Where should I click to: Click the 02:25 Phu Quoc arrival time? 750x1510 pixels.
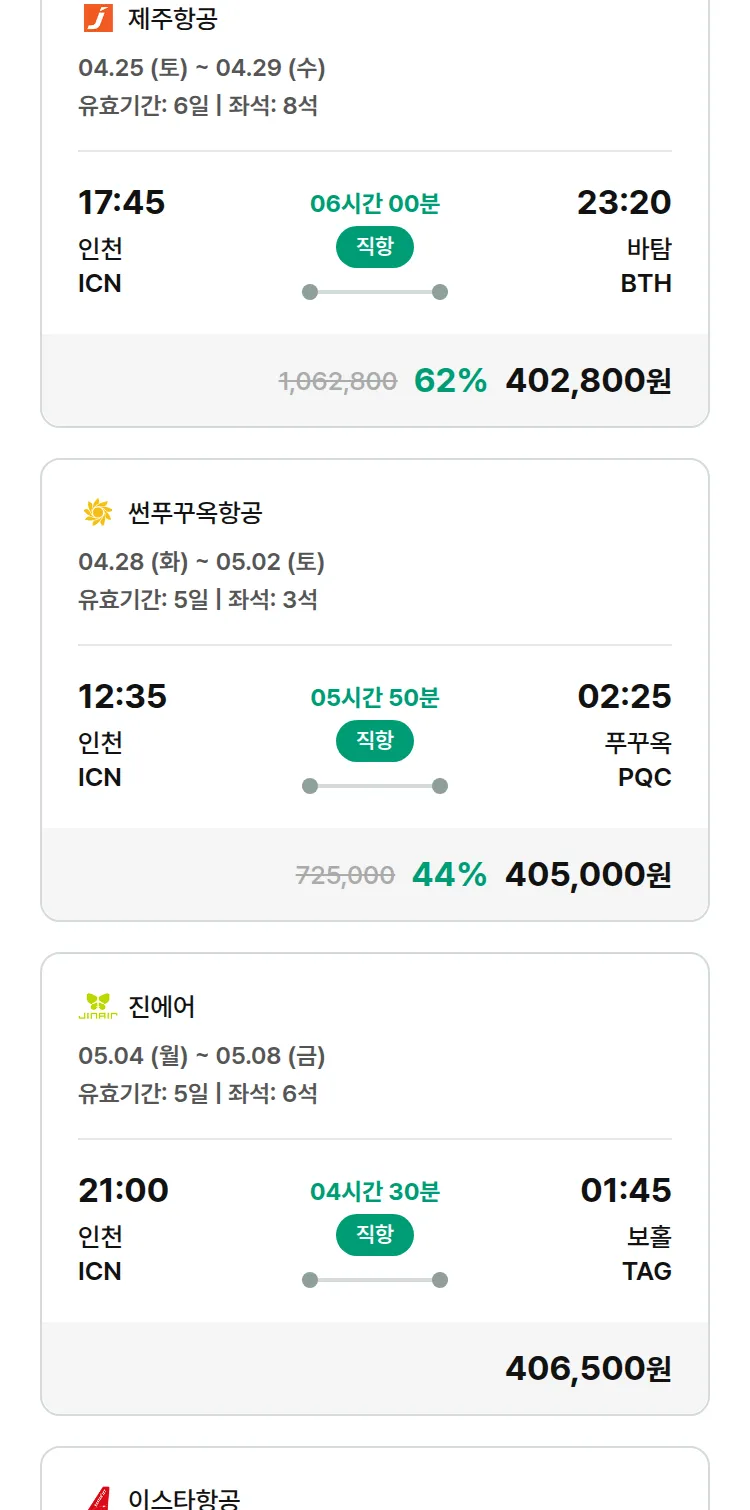tap(624, 696)
